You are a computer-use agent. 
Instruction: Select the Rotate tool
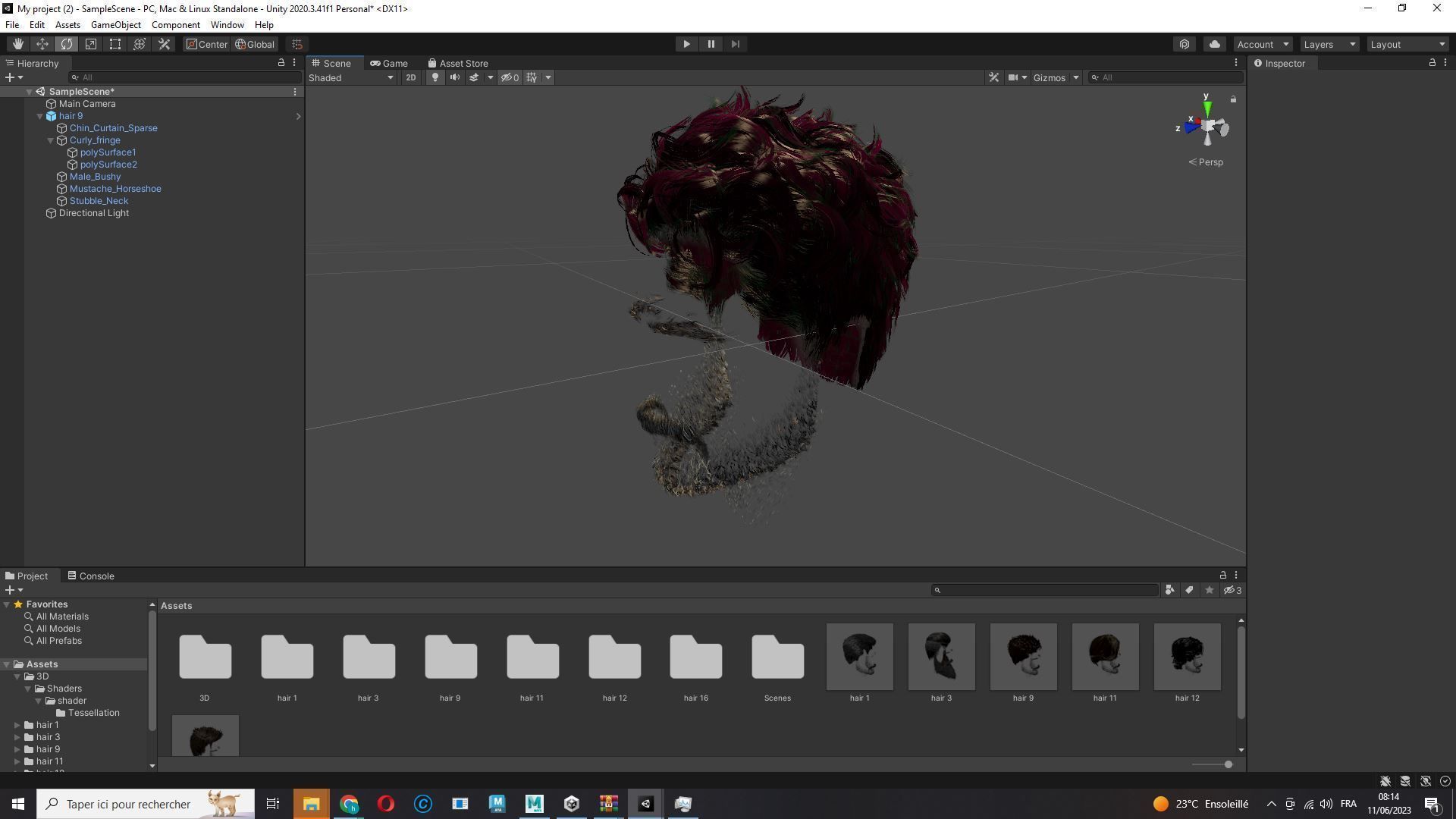click(67, 44)
